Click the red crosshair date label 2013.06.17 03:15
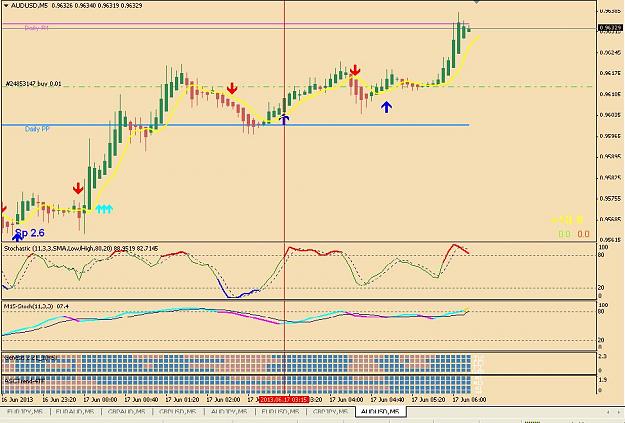This screenshot has height=423, width=625. click(x=284, y=399)
